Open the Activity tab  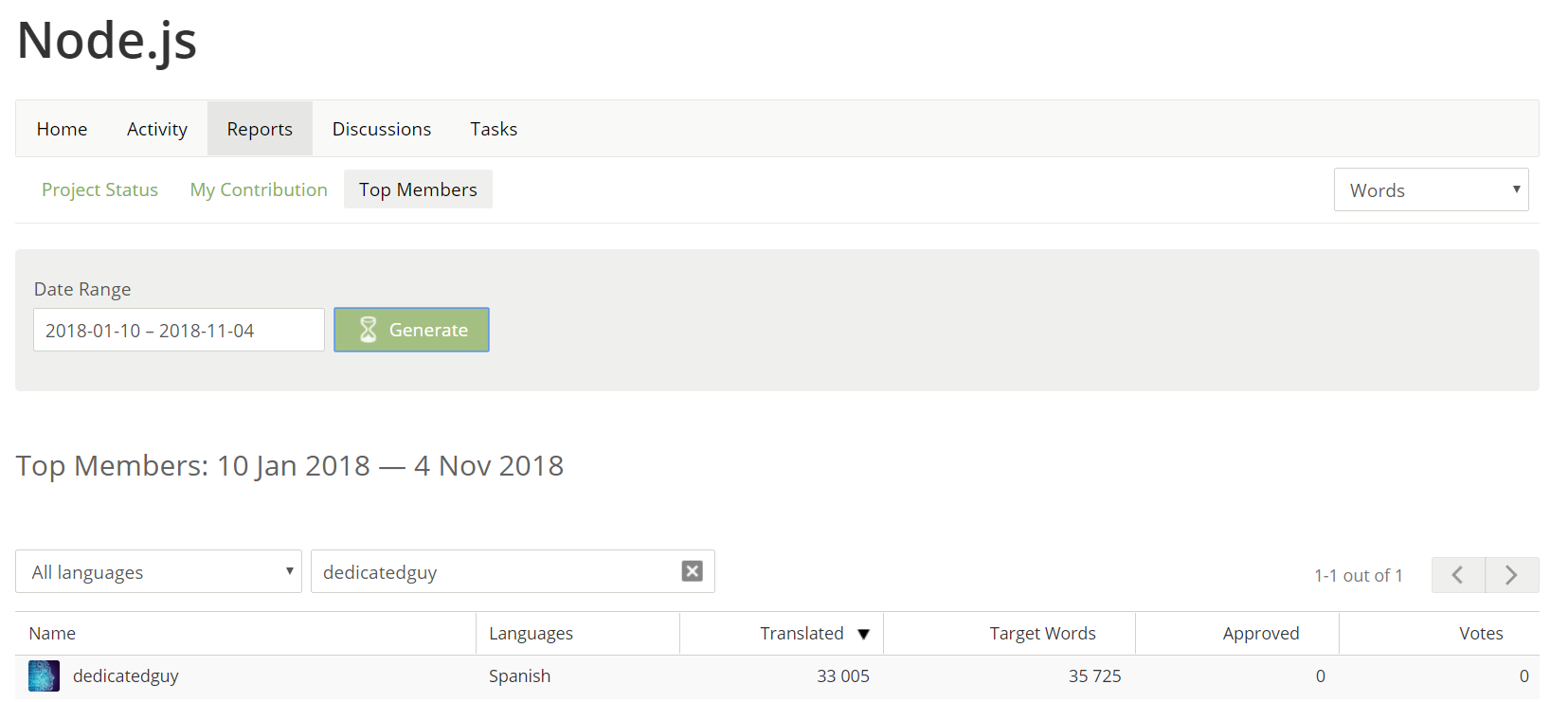click(157, 129)
